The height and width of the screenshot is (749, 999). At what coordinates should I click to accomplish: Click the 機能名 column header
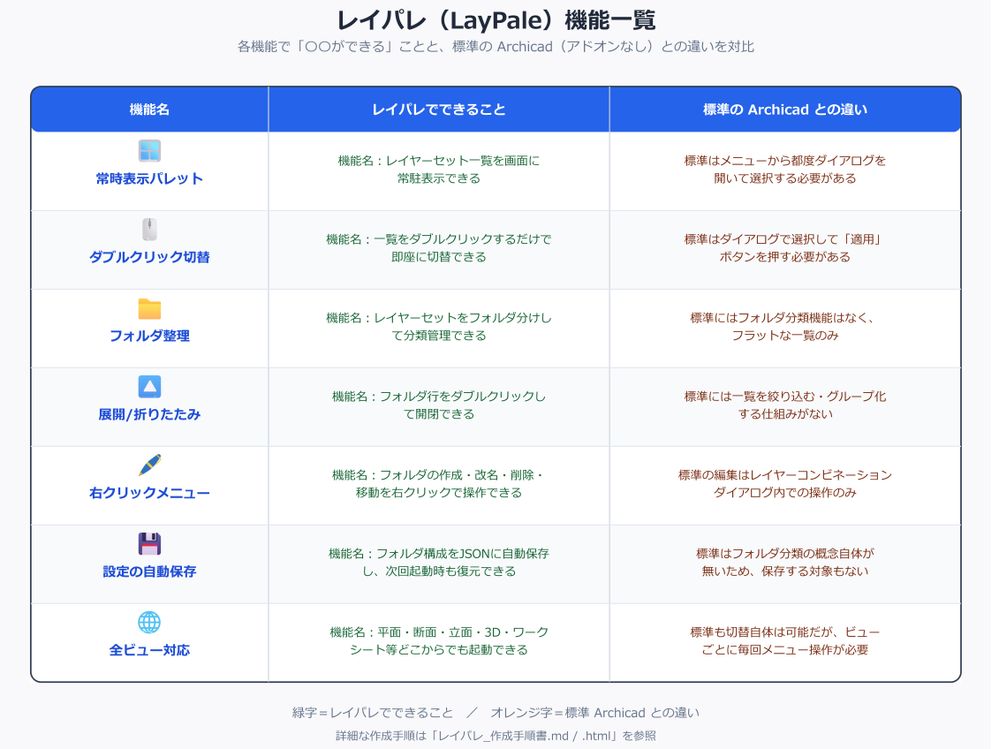coord(150,110)
